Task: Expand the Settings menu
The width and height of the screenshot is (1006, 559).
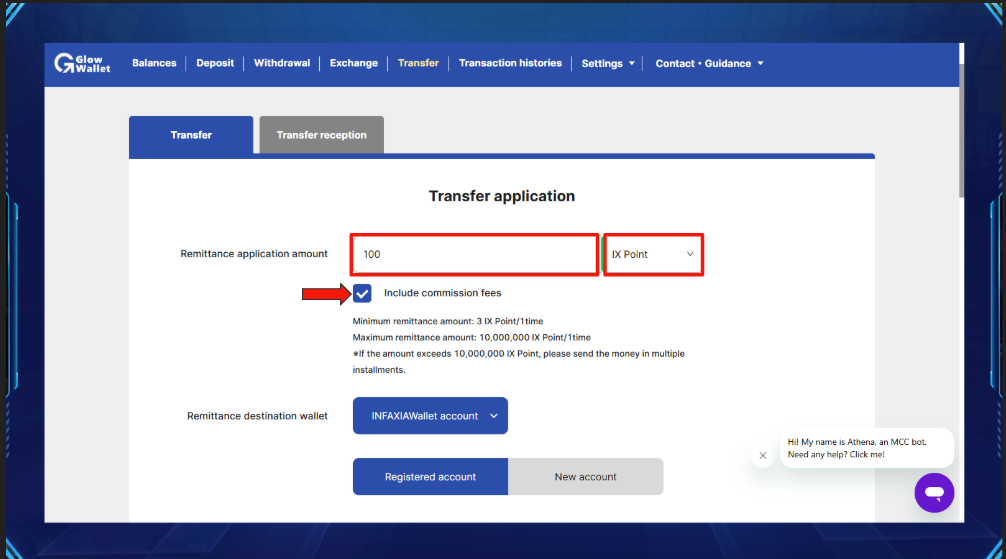Action: pos(608,64)
